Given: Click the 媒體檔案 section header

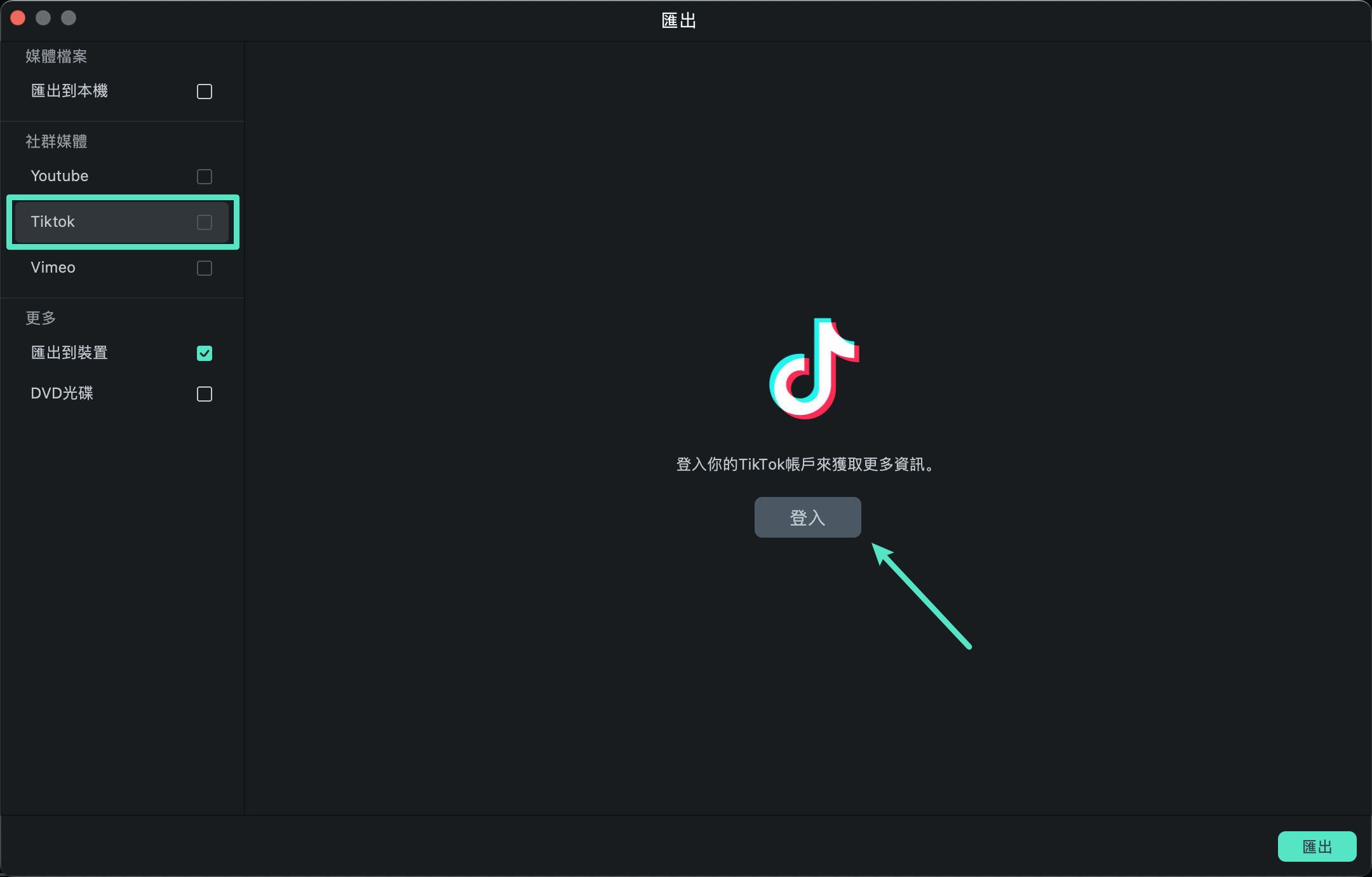Looking at the screenshot, I should tap(57, 57).
